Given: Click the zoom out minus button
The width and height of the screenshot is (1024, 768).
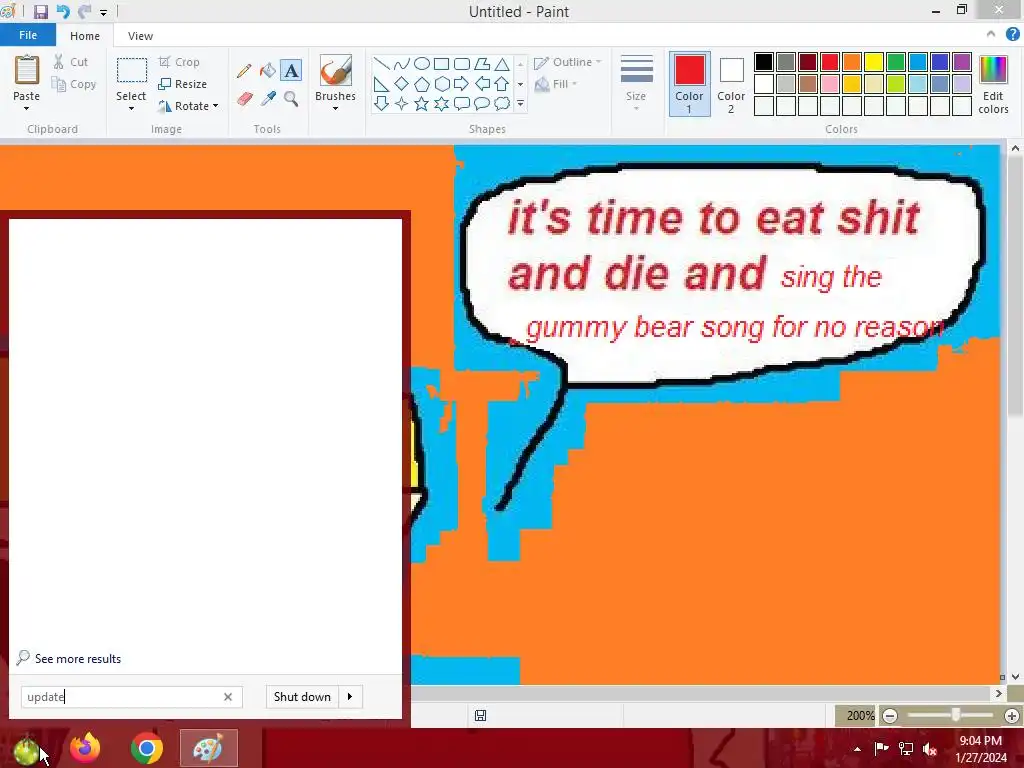Looking at the screenshot, I should point(890,716).
